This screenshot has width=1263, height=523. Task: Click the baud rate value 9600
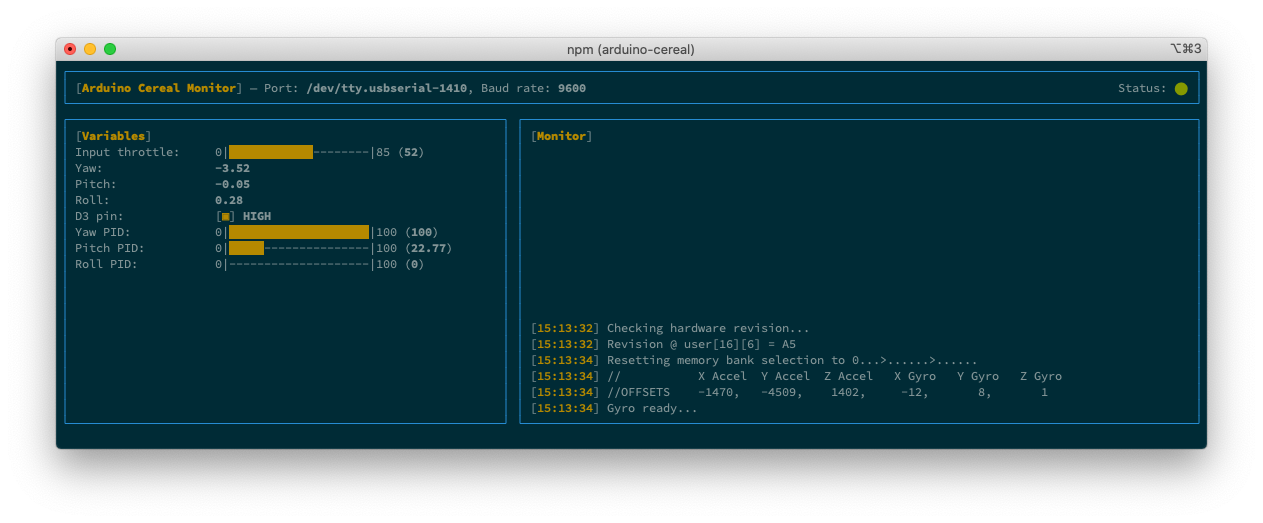(572, 88)
